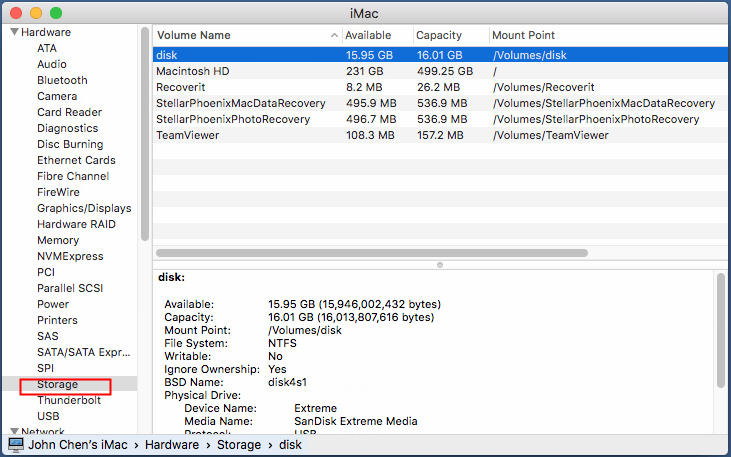
Task: Select Printers in the sidebar
Action: 57,320
